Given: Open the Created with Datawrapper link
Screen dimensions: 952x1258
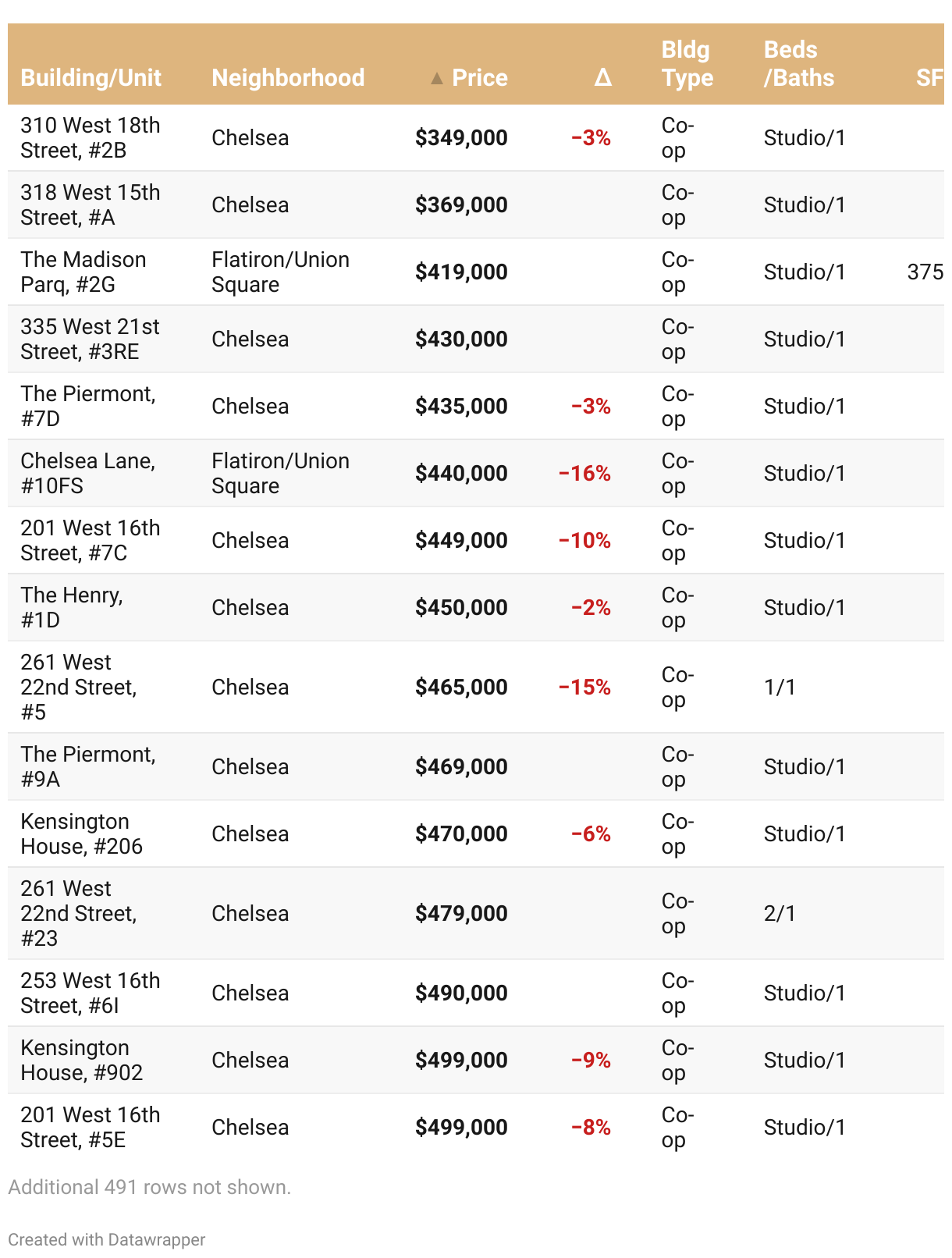Looking at the screenshot, I should tap(107, 1239).
